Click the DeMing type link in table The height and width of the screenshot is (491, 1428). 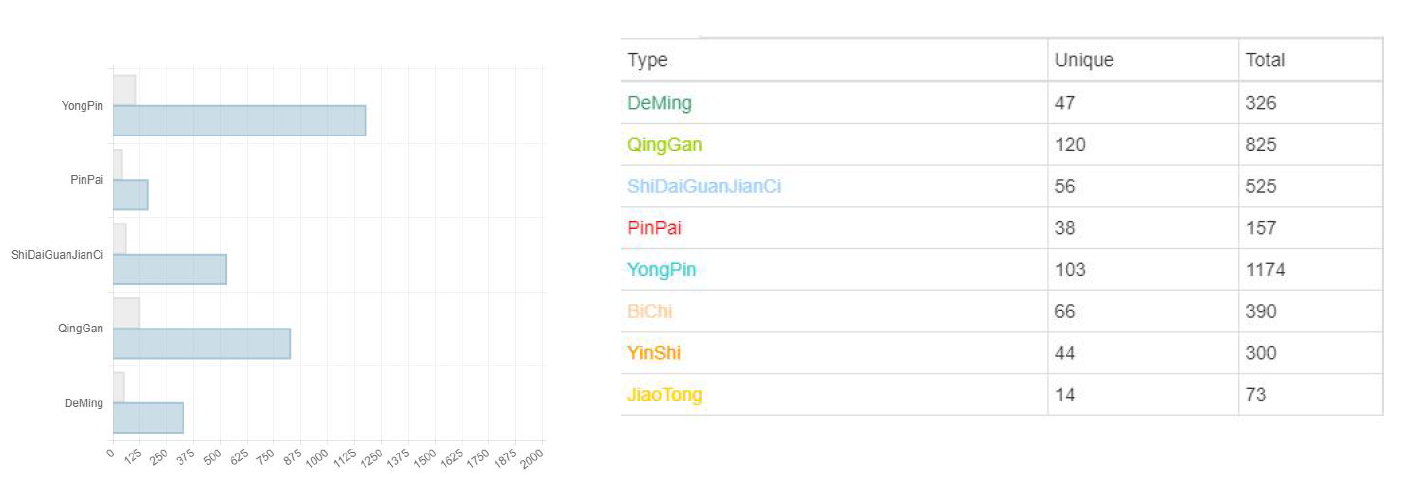659,103
